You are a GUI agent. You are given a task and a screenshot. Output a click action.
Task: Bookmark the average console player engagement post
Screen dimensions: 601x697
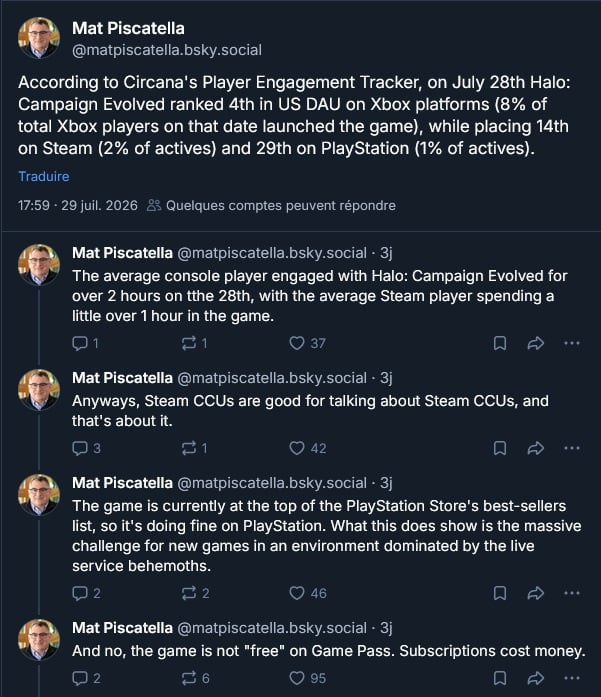(x=500, y=343)
